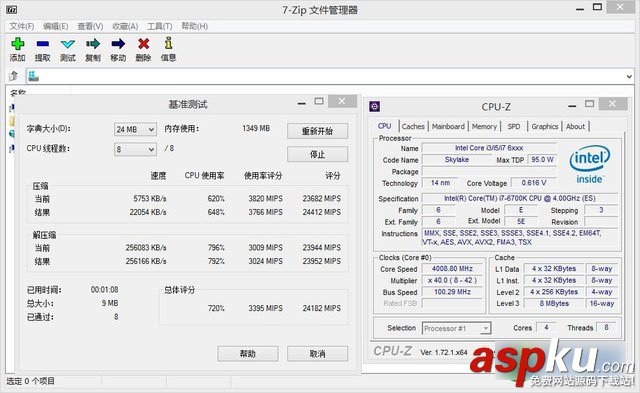Screen dimensions: 640x393
Task: Click the Add (添加) green plus icon
Action: click(18, 44)
